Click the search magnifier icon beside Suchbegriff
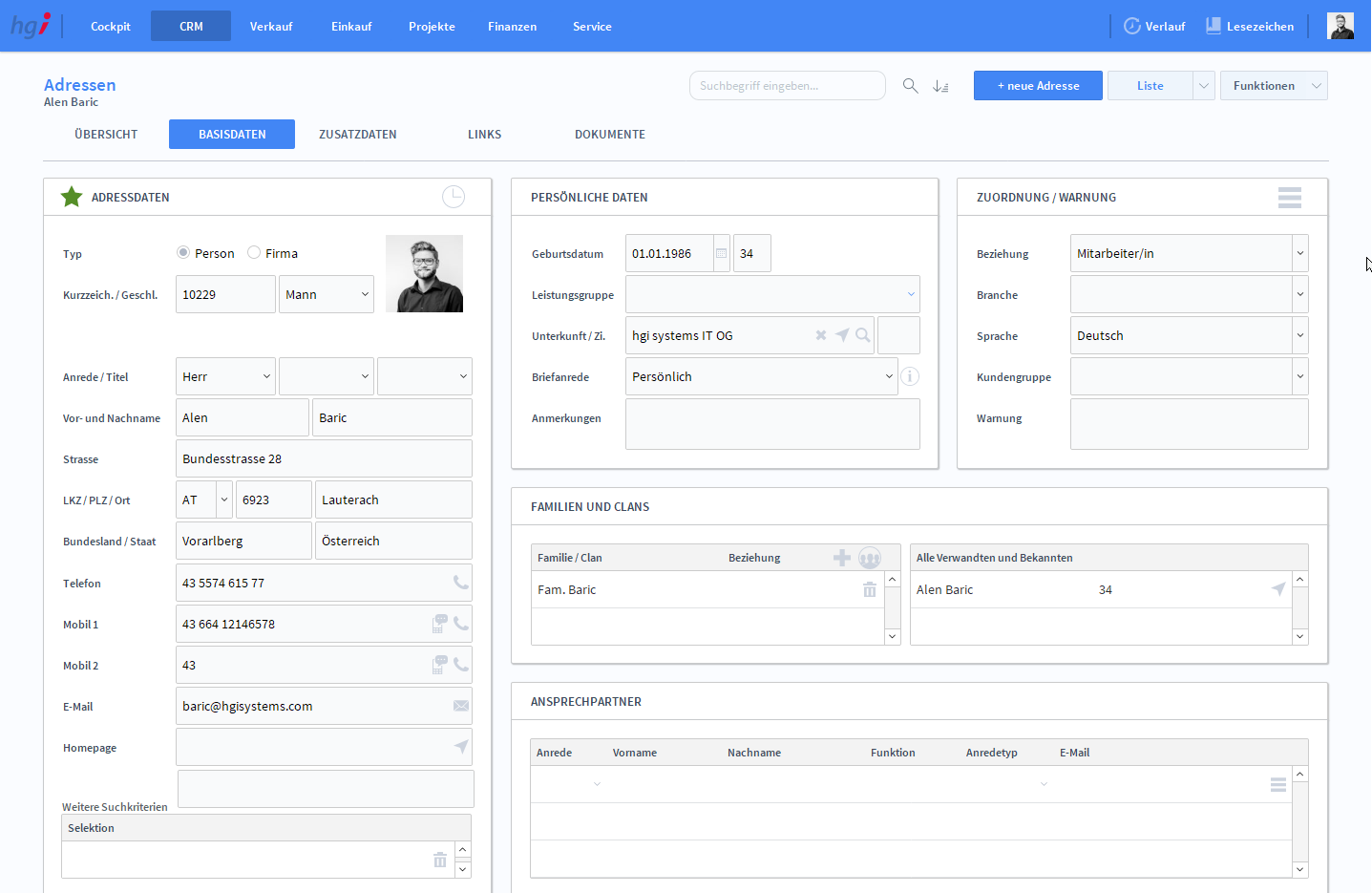The width and height of the screenshot is (1372, 893). coord(911,86)
